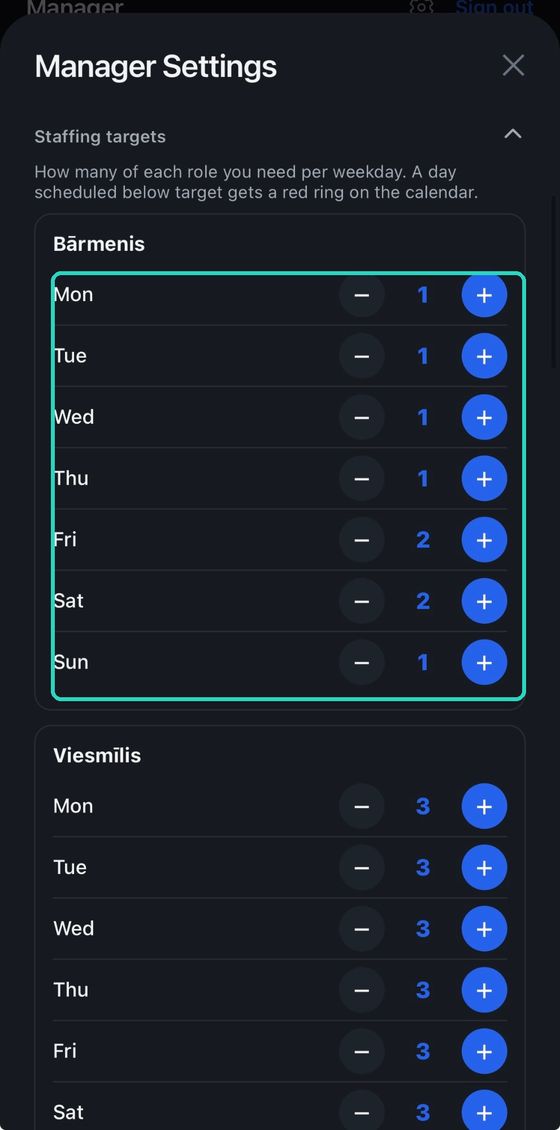The width and height of the screenshot is (560, 1130).
Task: Reduce Bārmenis count for Tuesday
Action: pos(362,356)
